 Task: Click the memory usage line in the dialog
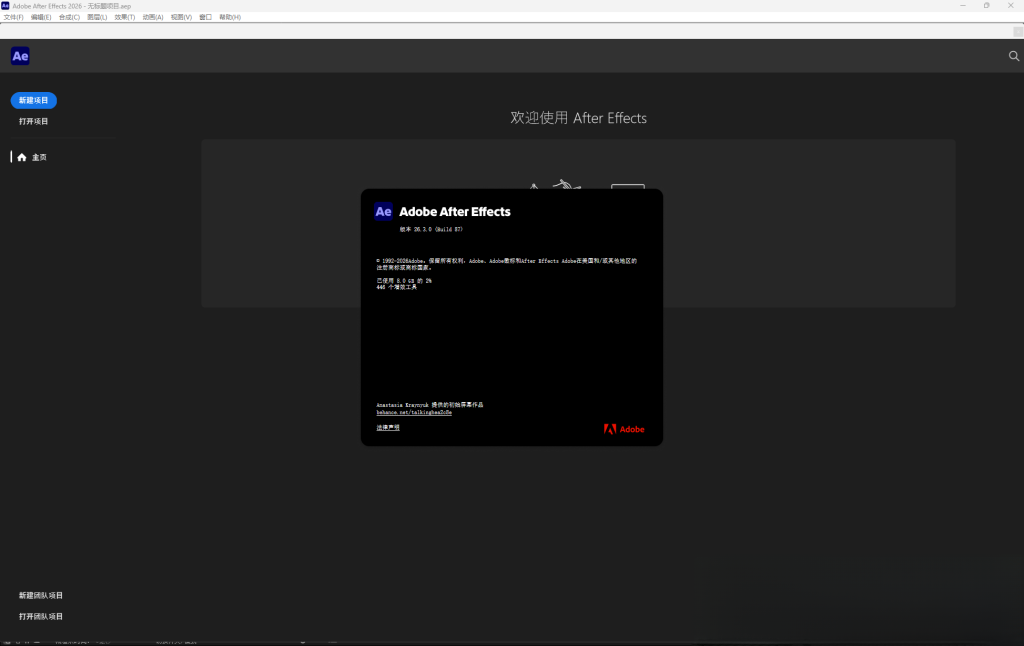click(x=404, y=281)
